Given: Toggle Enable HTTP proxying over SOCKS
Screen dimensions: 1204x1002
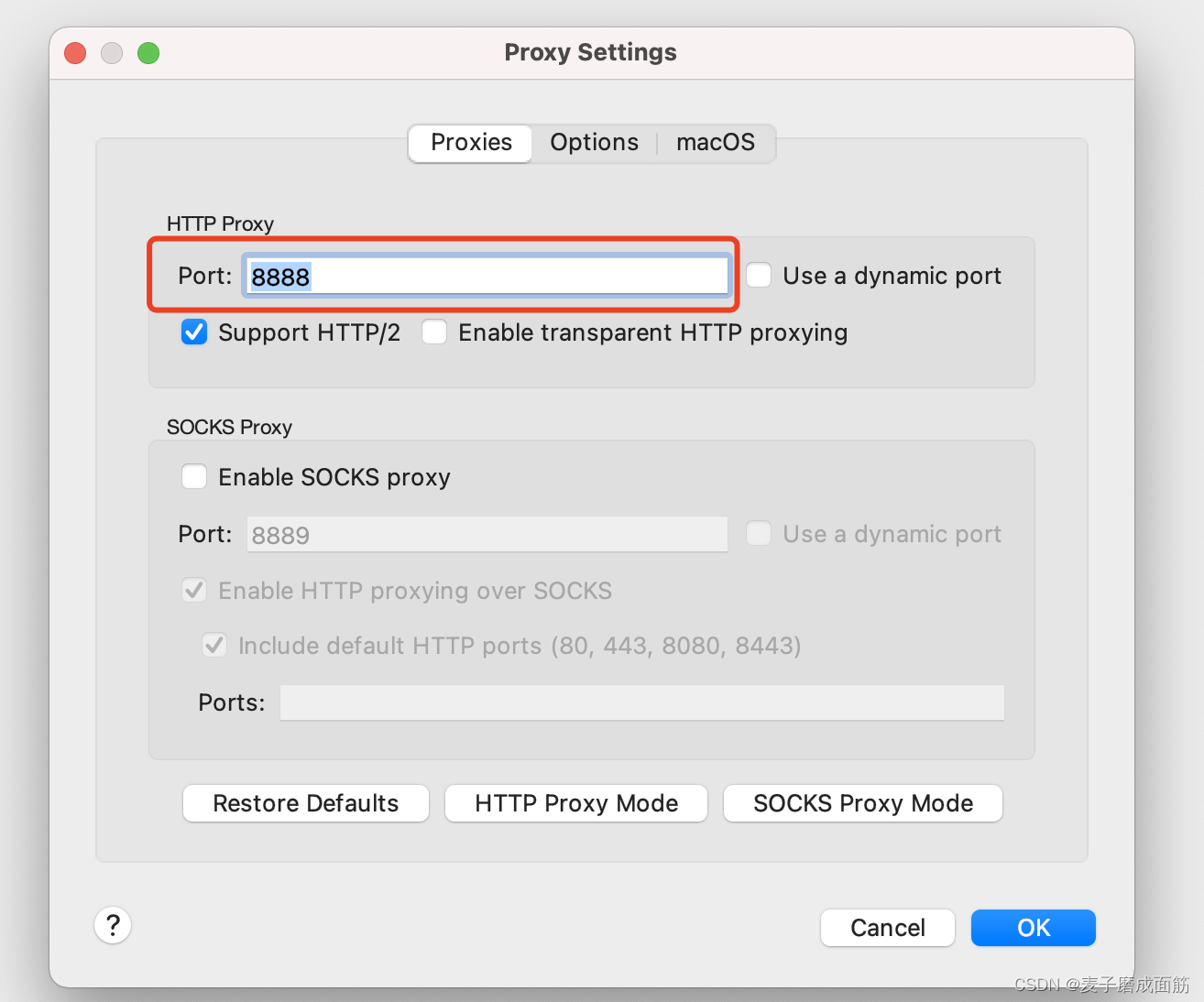Looking at the screenshot, I should click(x=194, y=590).
